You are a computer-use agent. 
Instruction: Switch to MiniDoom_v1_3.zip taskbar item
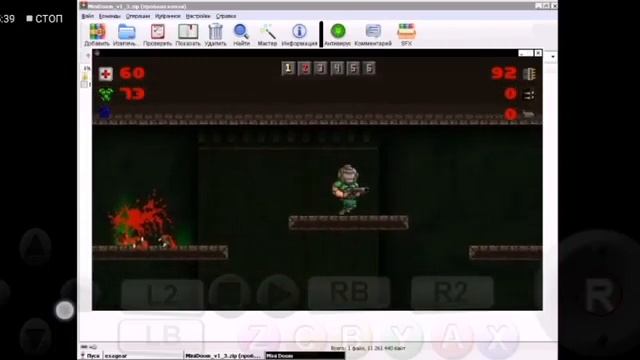pyautogui.click(x=224, y=356)
